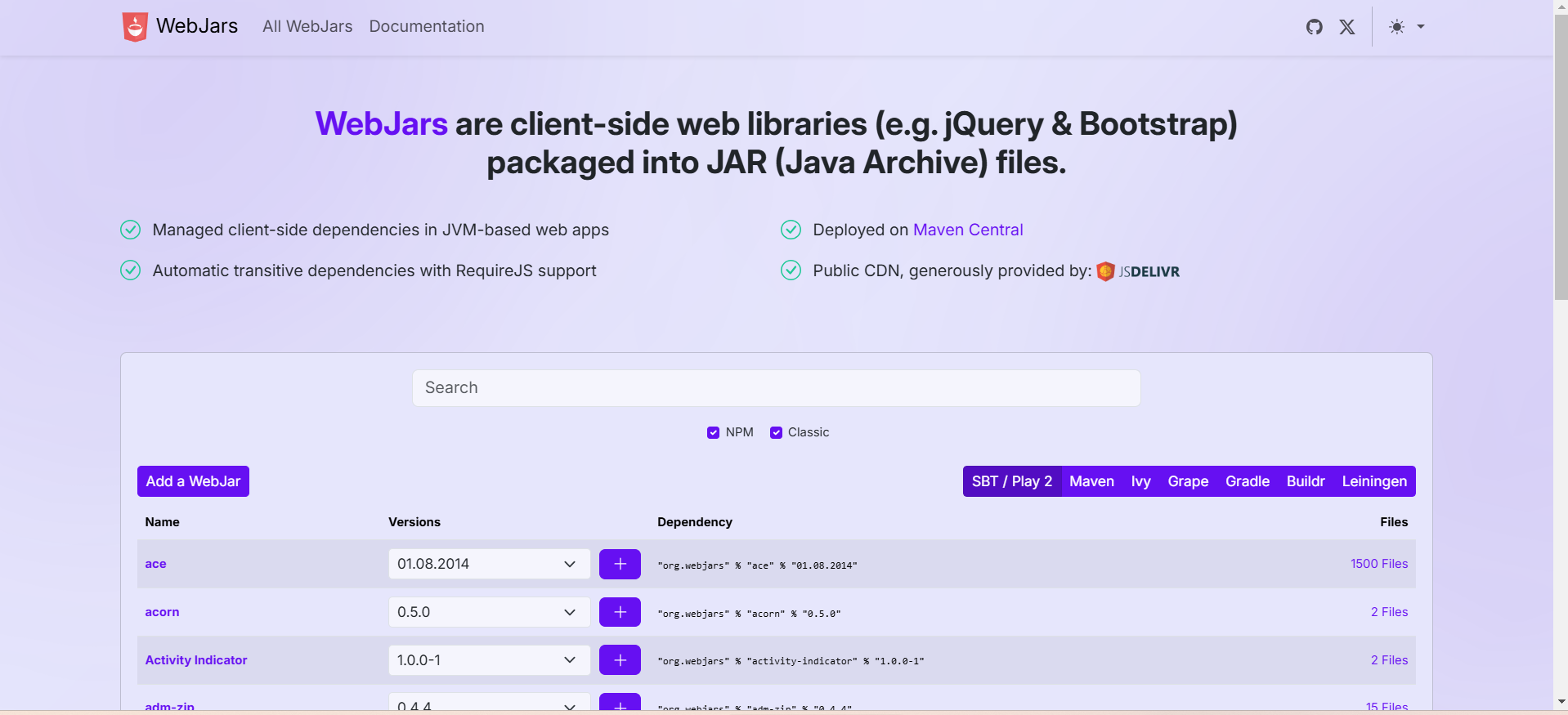
Task: Open Documentation nav link
Action: [x=427, y=26]
